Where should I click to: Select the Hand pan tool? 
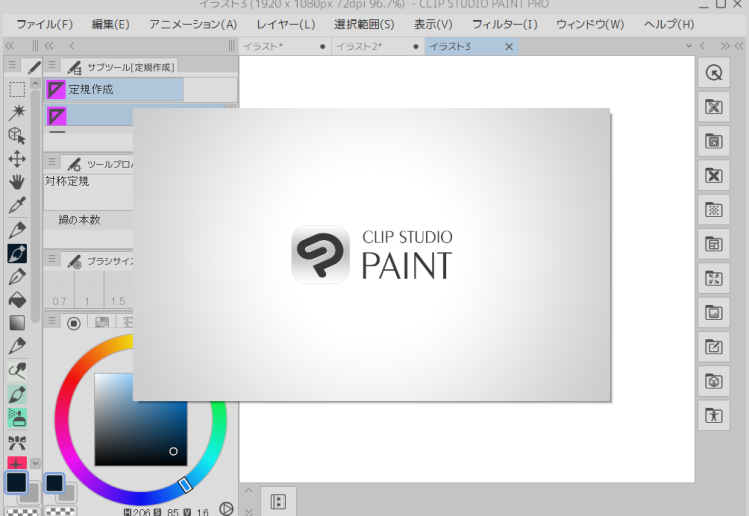pos(17,182)
